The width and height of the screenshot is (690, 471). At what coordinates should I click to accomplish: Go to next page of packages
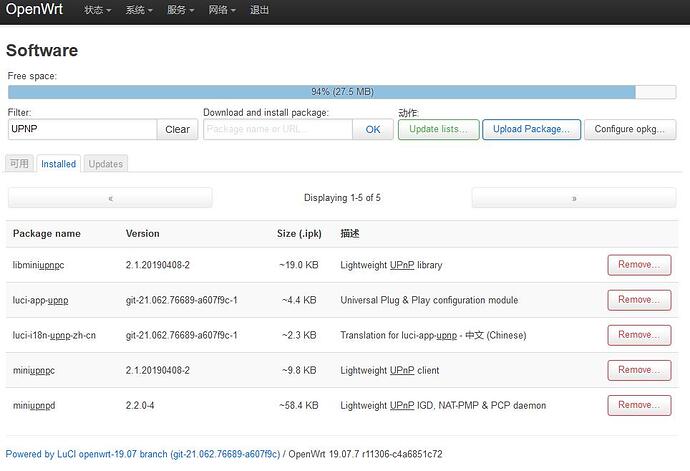574,198
